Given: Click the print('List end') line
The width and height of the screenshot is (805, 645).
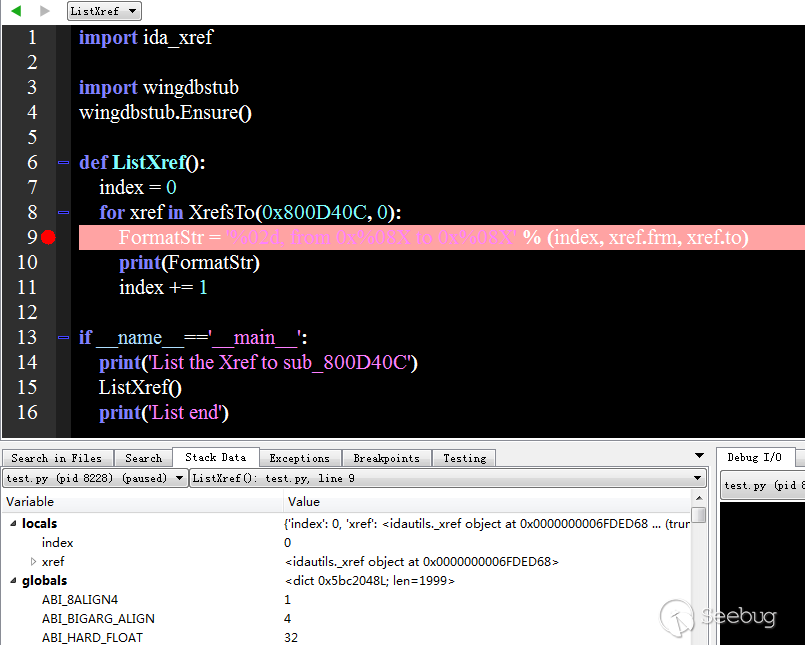Looking at the screenshot, I should 164,412.
